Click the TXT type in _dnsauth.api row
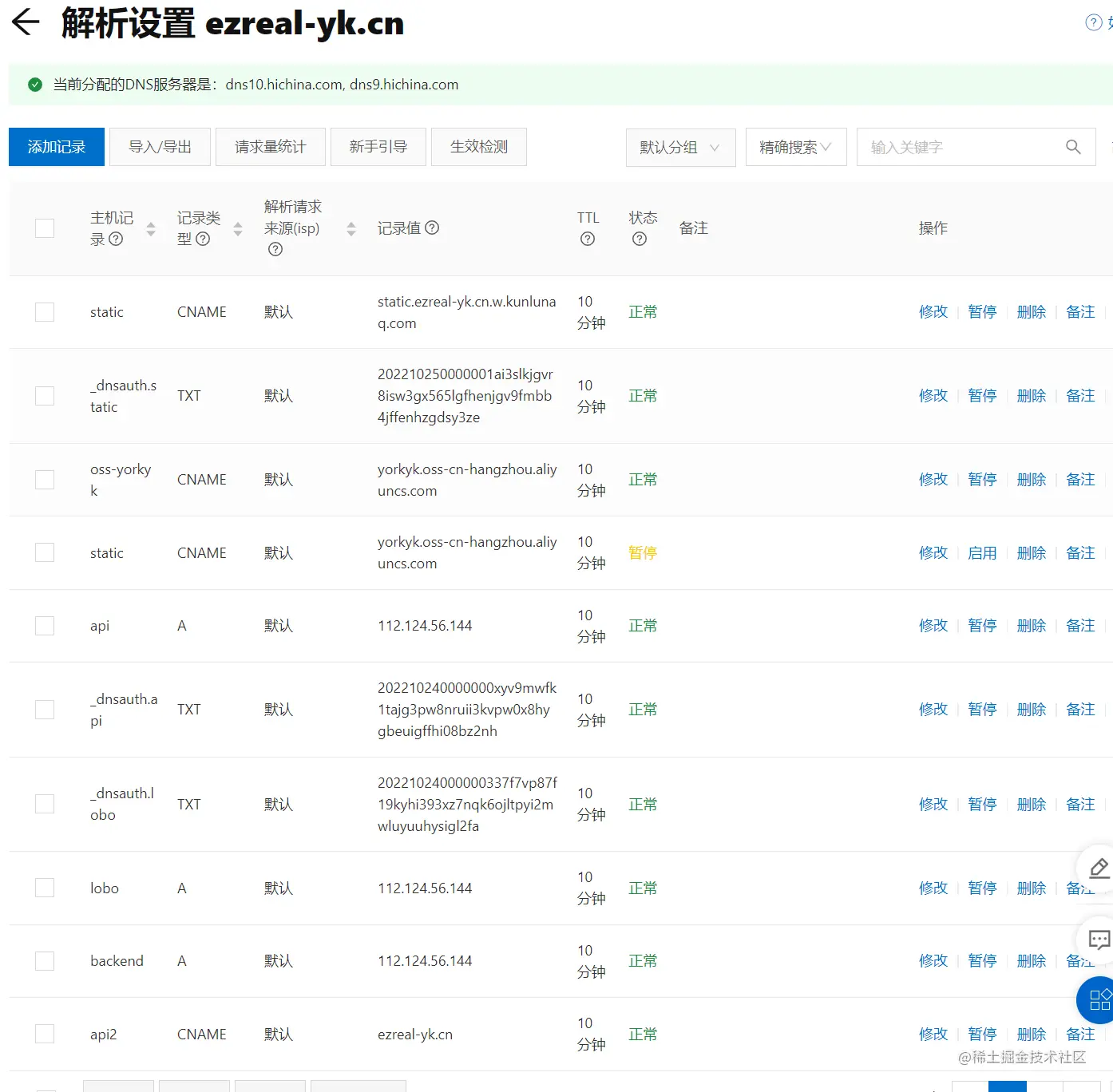 (189, 710)
